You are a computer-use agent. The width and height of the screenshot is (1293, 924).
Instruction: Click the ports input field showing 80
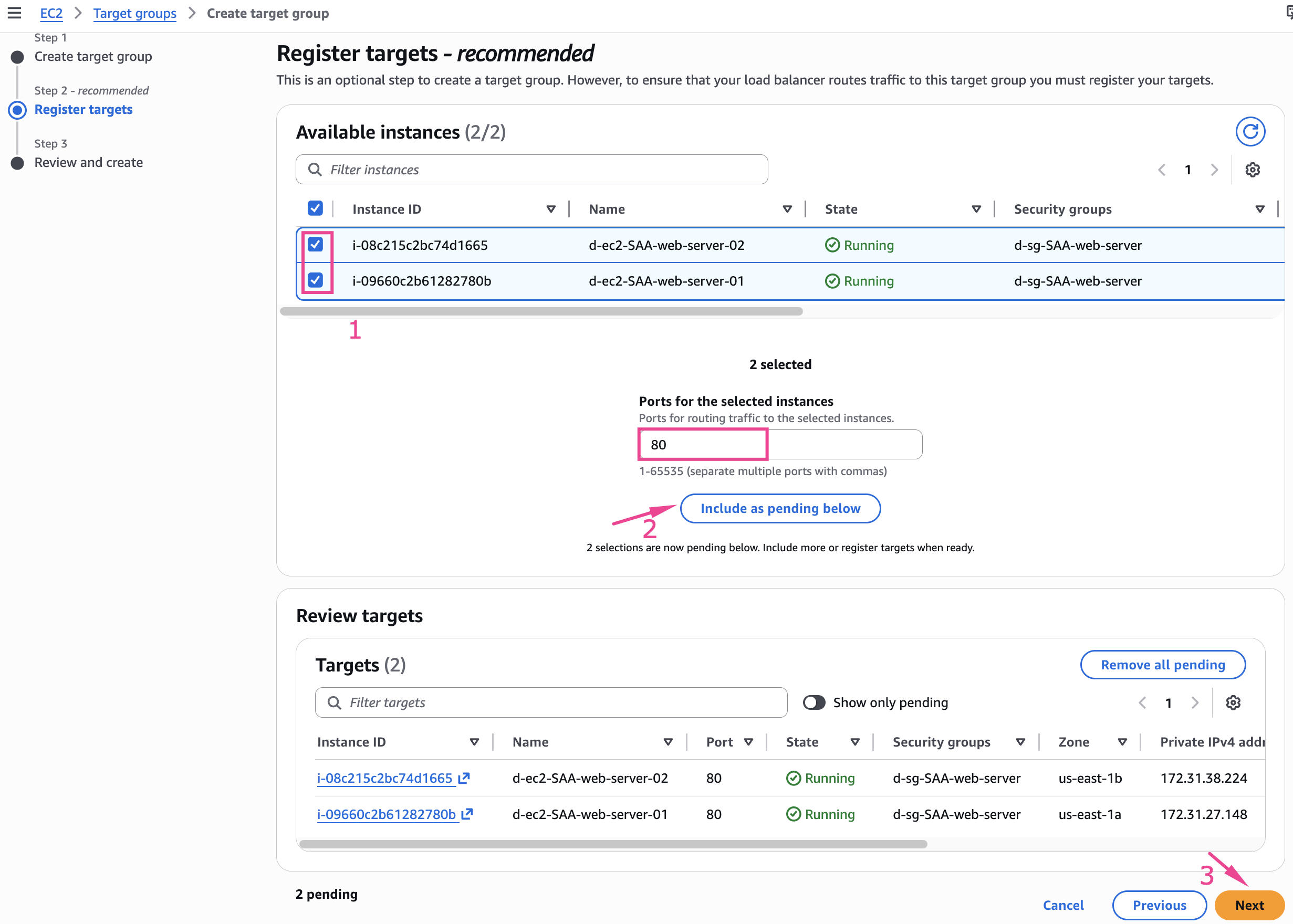click(x=780, y=444)
